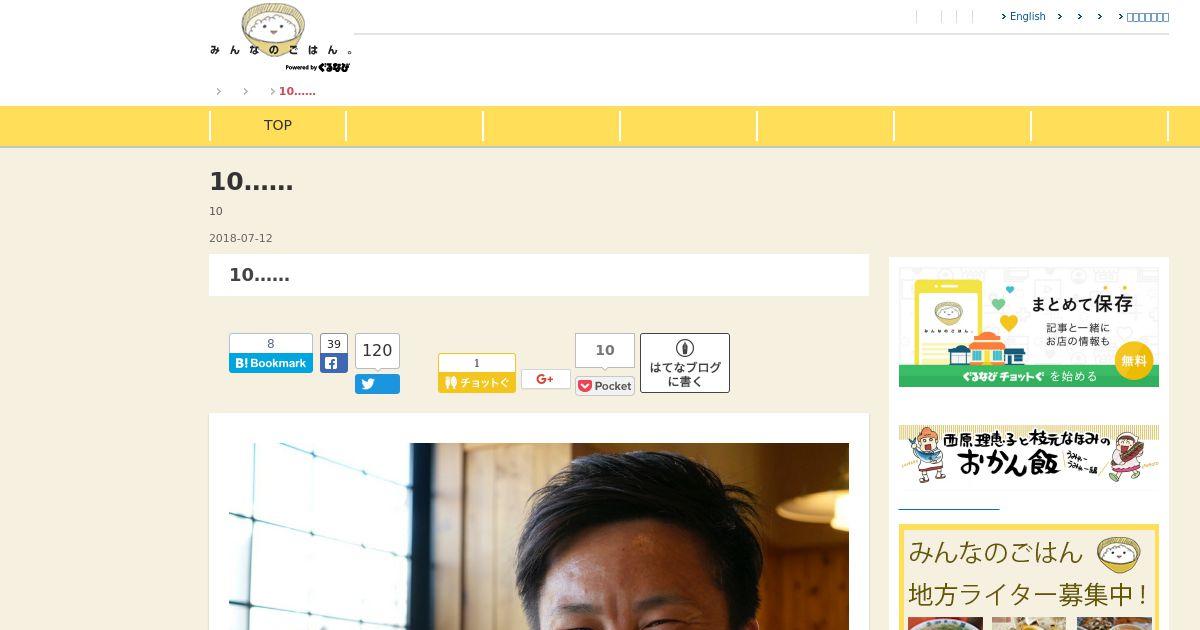Click the Minna no Gohan site logo

(280, 38)
